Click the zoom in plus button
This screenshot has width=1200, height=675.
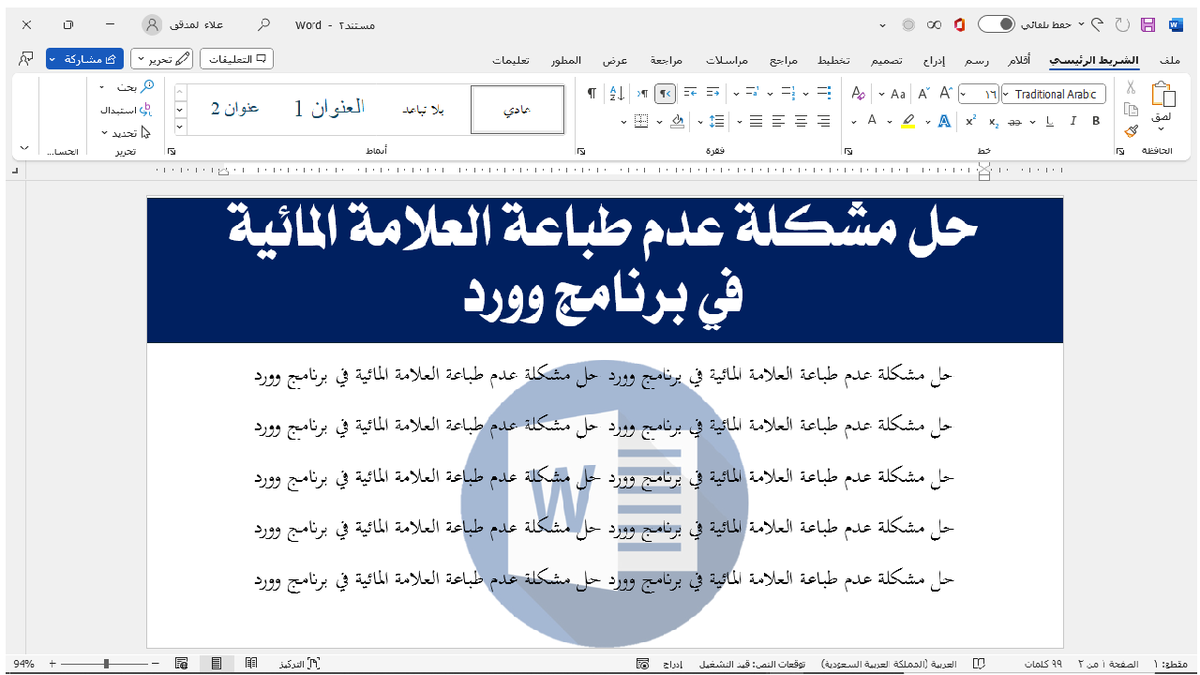52,663
